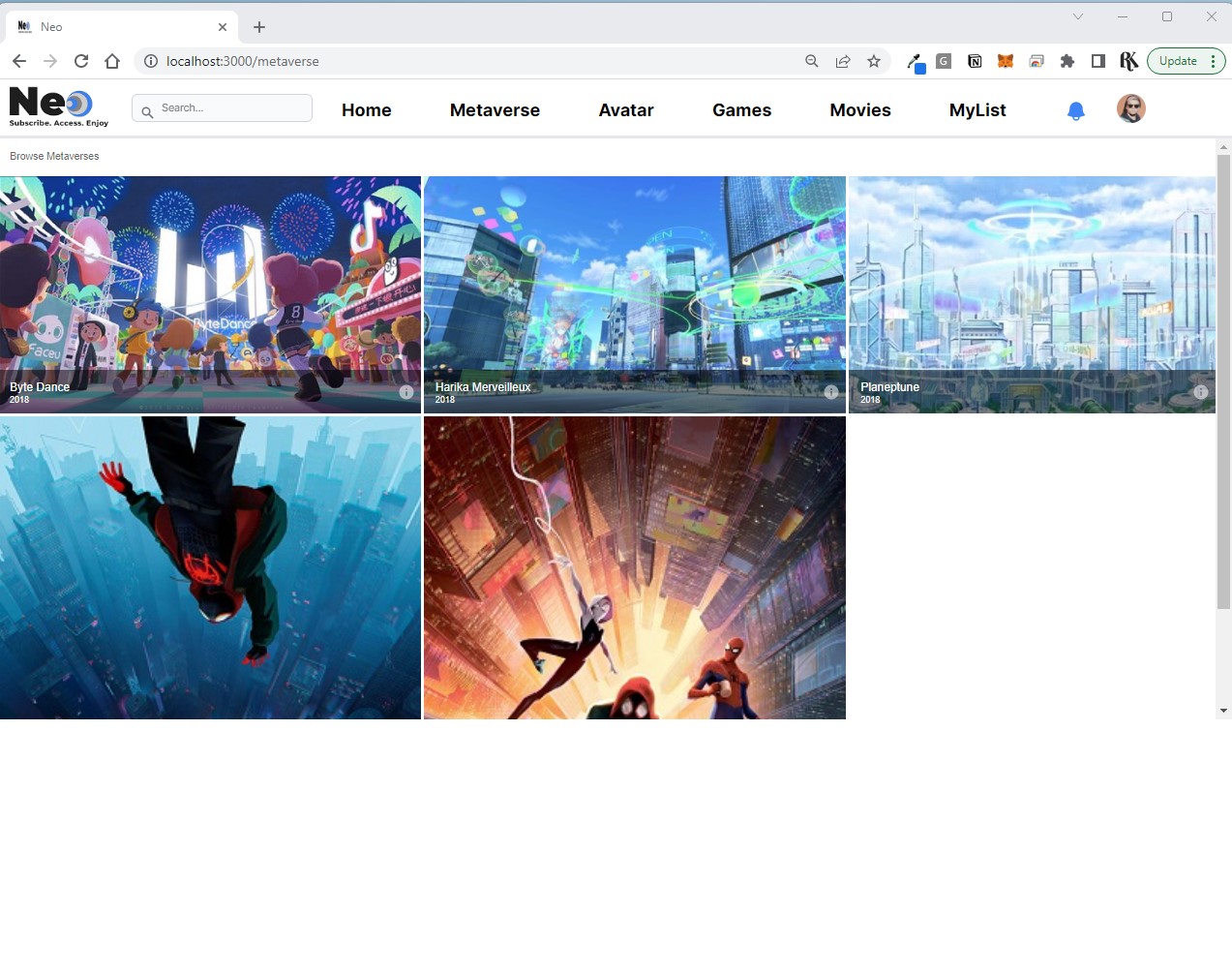The height and width of the screenshot is (974, 1232).
Task: Open the MyList section
Action: [977, 110]
